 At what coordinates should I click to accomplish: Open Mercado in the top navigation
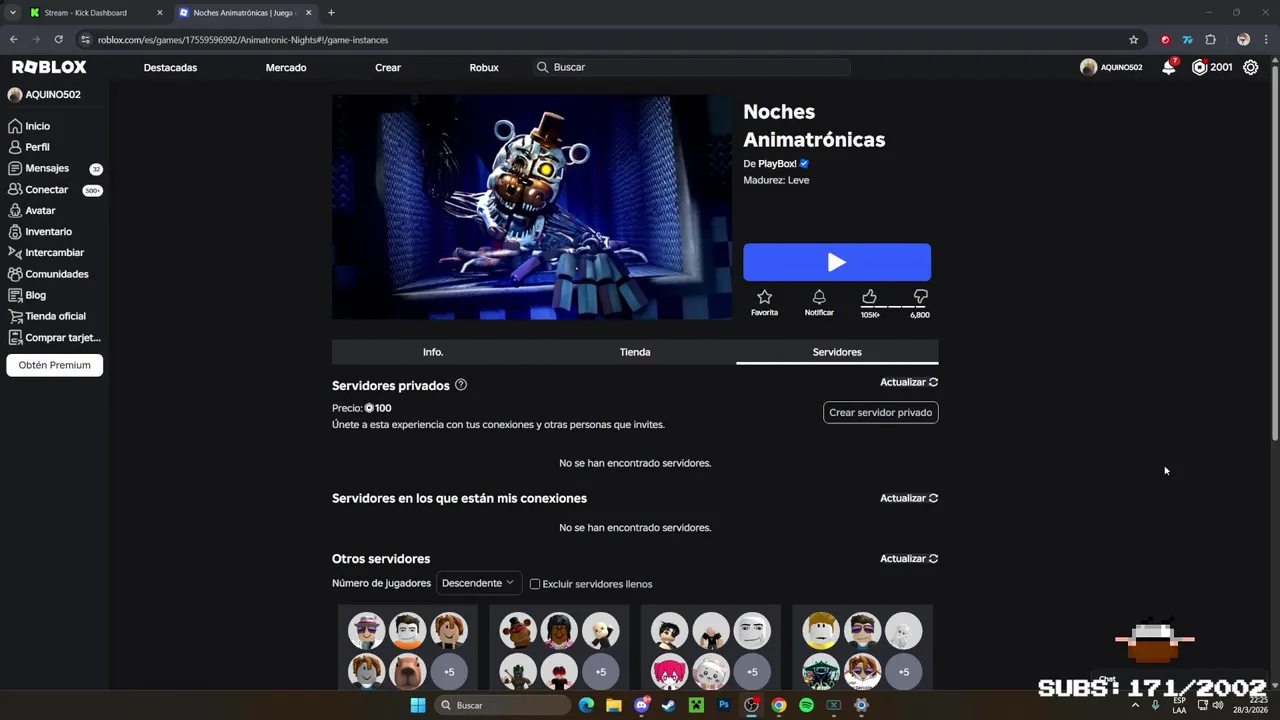click(x=286, y=67)
